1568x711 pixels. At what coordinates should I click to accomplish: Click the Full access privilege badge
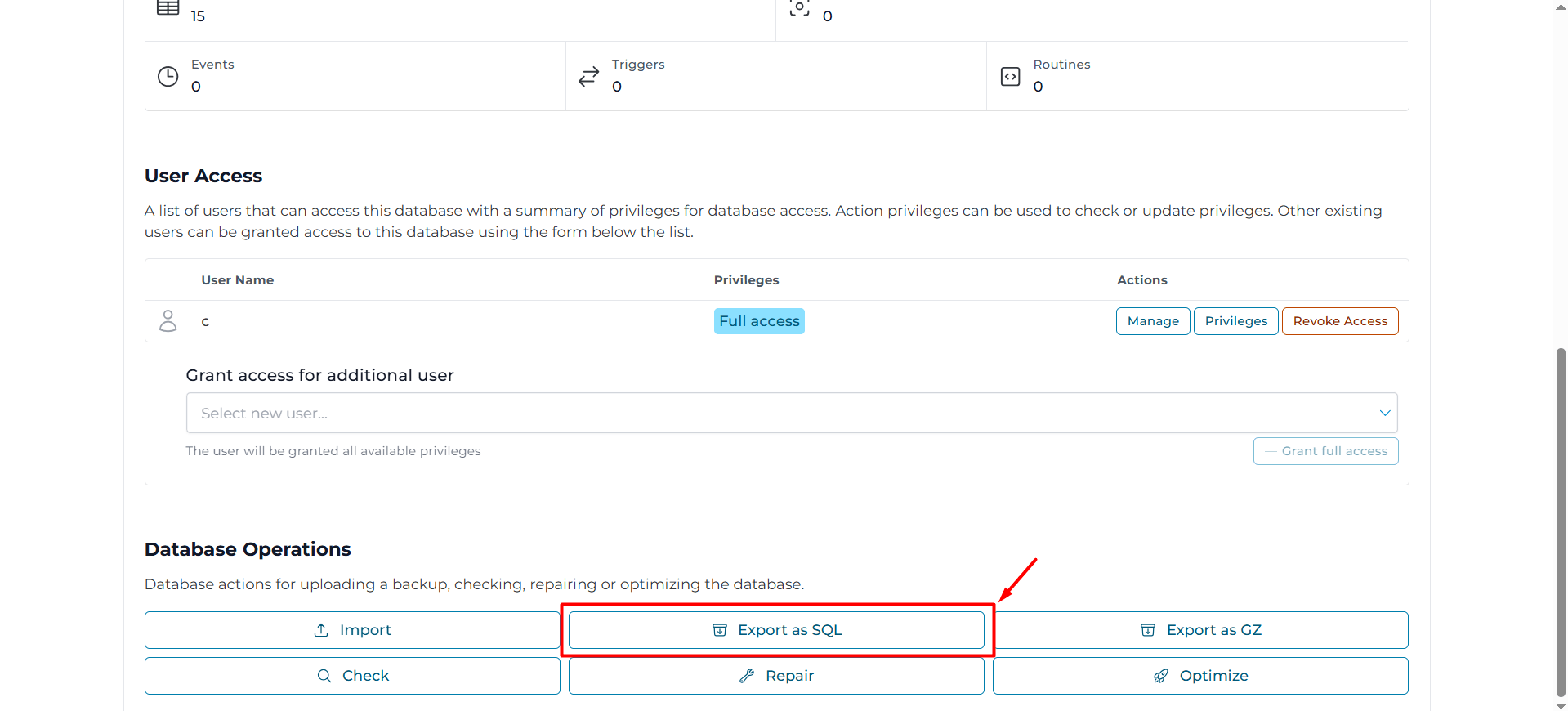pyautogui.click(x=759, y=321)
